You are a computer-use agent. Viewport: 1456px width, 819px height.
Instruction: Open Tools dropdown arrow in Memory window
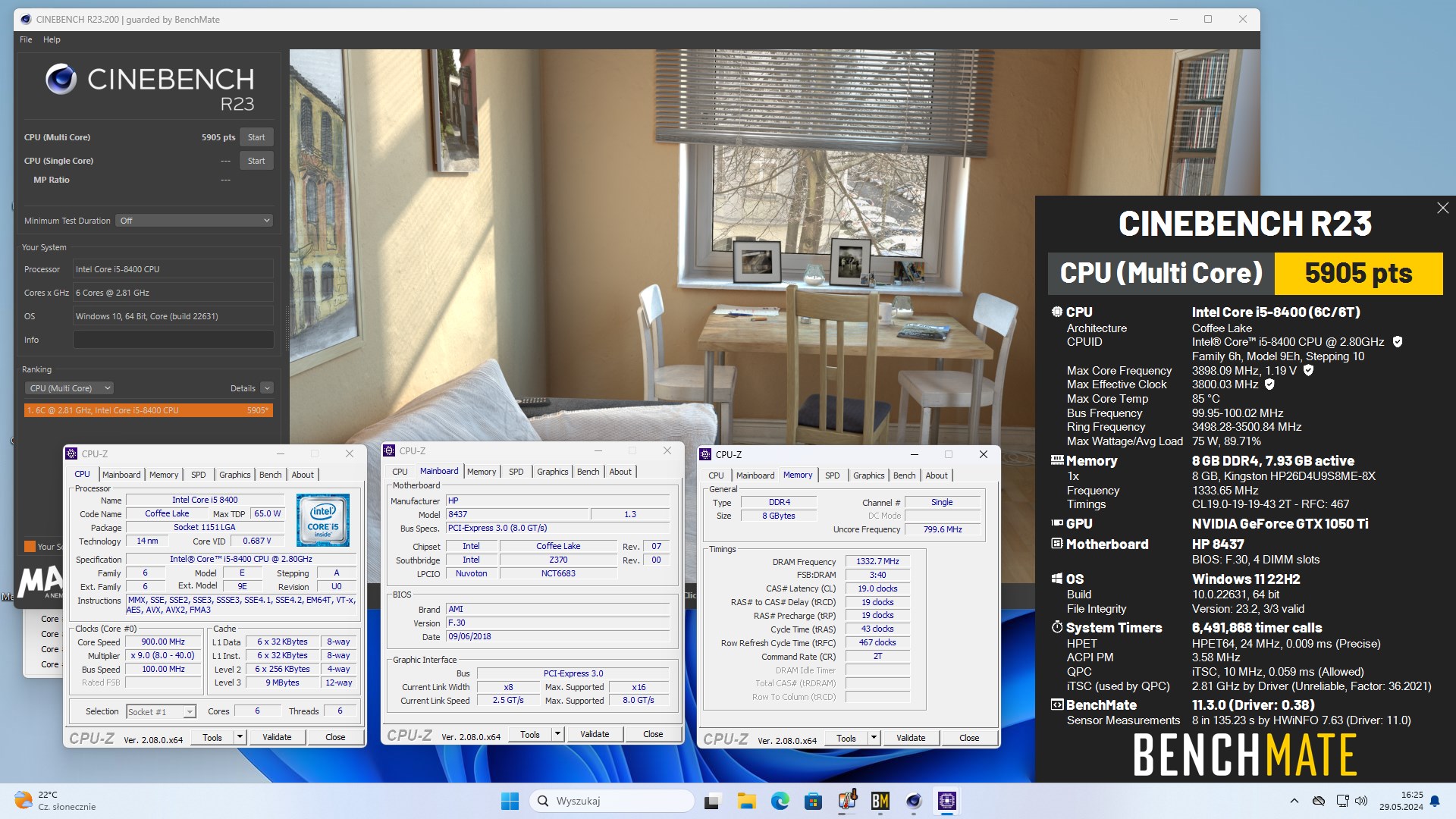click(874, 738)
